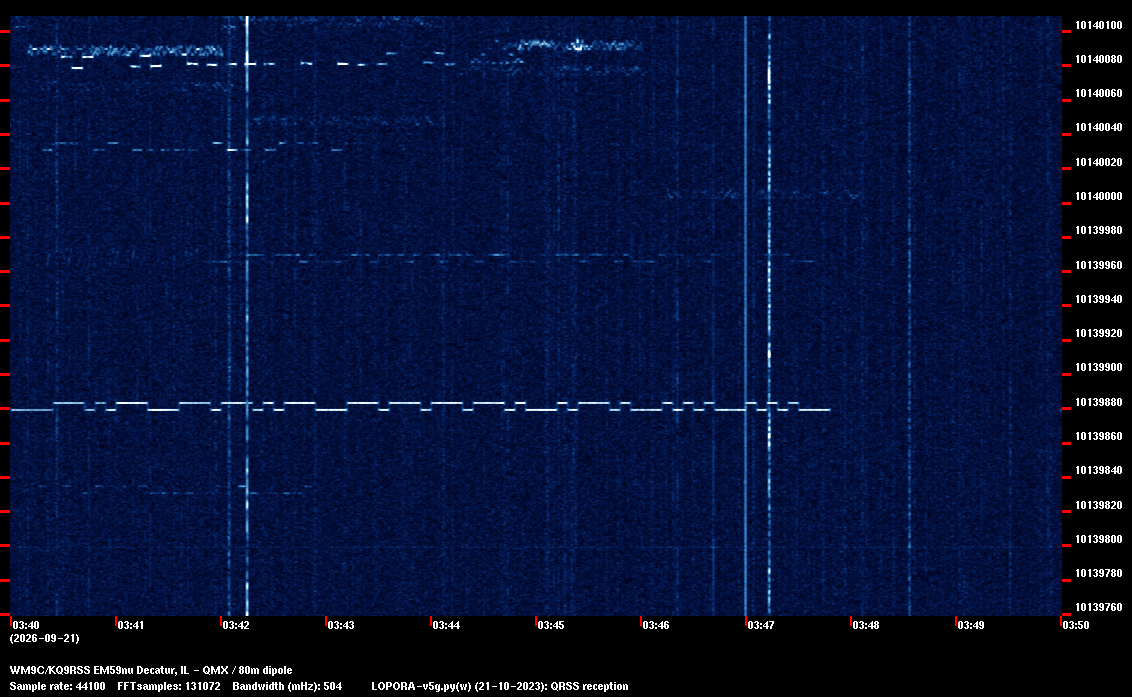Click the 03:42 time axis label
This screenshot has width=1132, height=697.
(236, 625)
